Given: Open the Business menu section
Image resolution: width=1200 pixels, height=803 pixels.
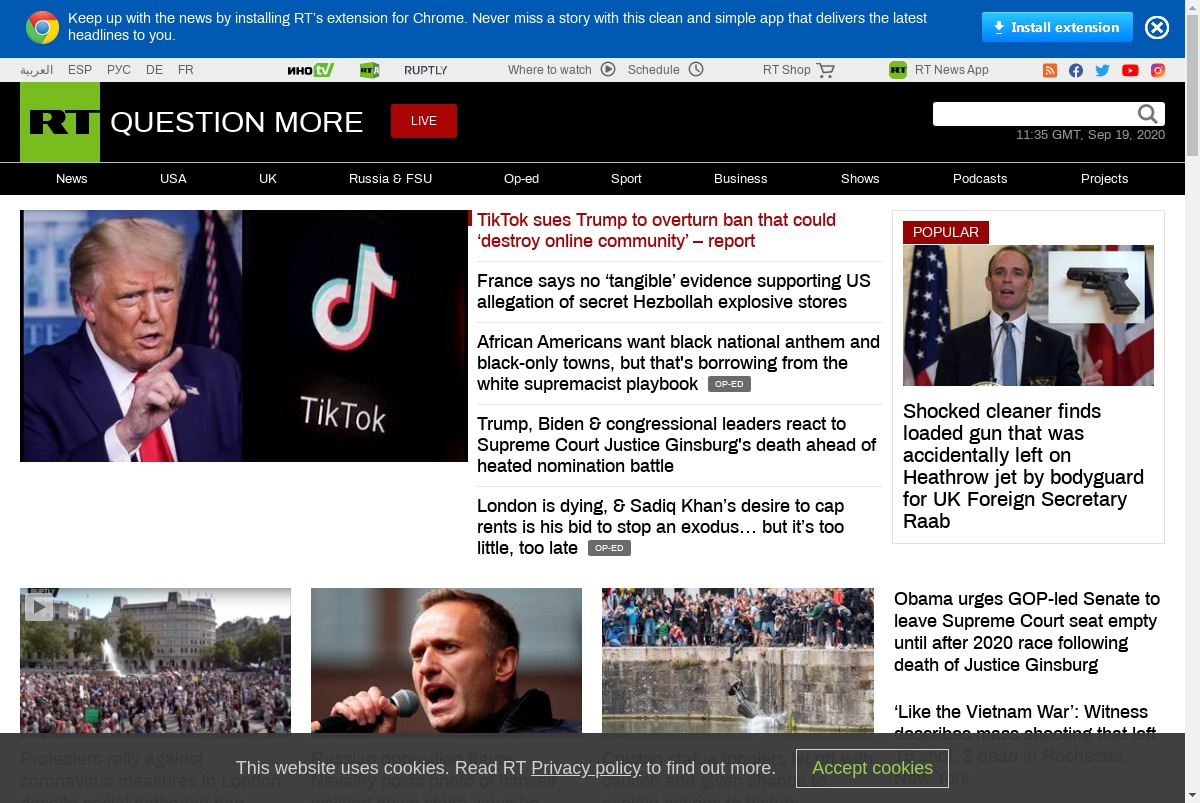Looking at the screenshot, I should tap(741, 179).
